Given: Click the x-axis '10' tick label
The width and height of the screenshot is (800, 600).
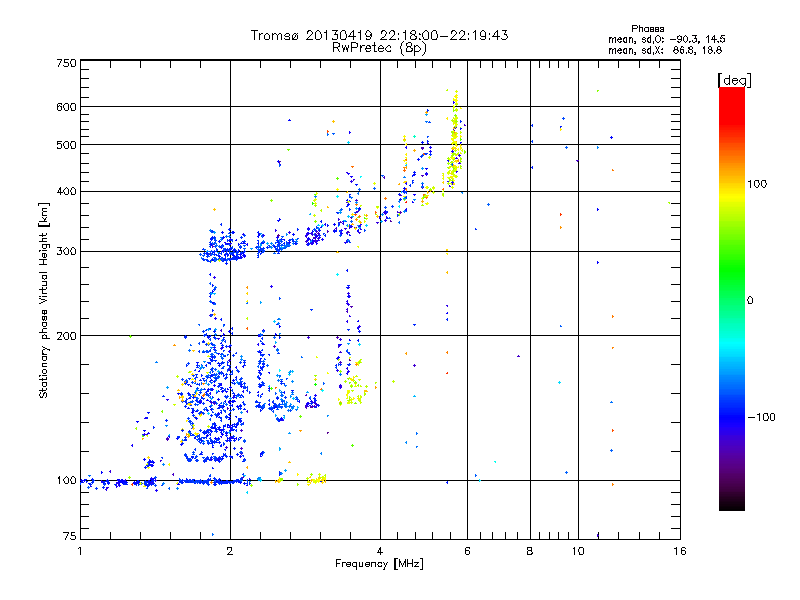Looking at the screenshot, I should click(578, 551).
